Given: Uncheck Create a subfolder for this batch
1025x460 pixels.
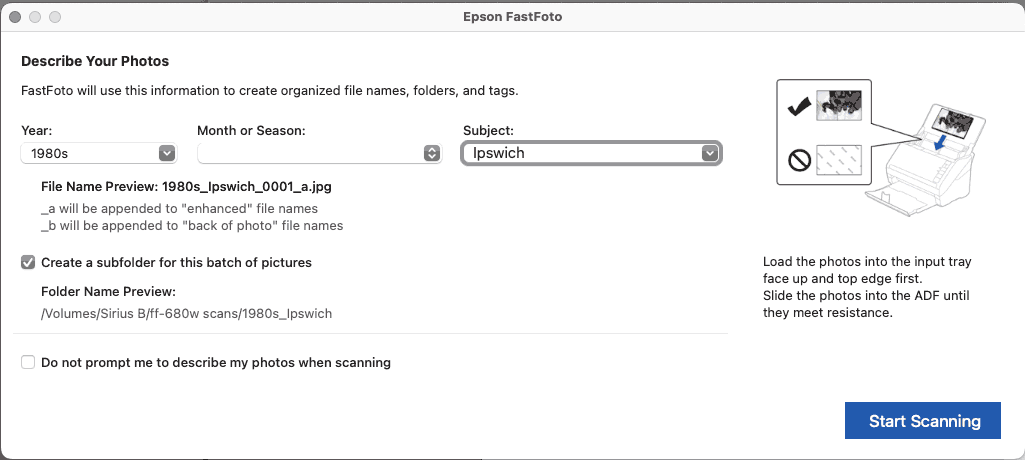Looking at the screenshot, I should (28, 263).
